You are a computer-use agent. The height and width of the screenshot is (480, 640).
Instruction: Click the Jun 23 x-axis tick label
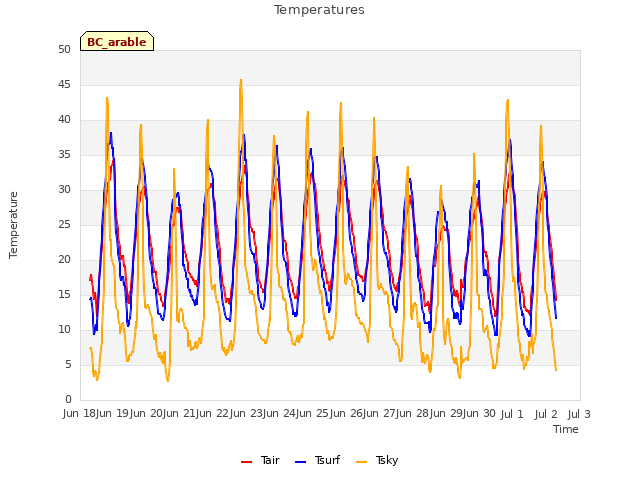tap(247, 414)
